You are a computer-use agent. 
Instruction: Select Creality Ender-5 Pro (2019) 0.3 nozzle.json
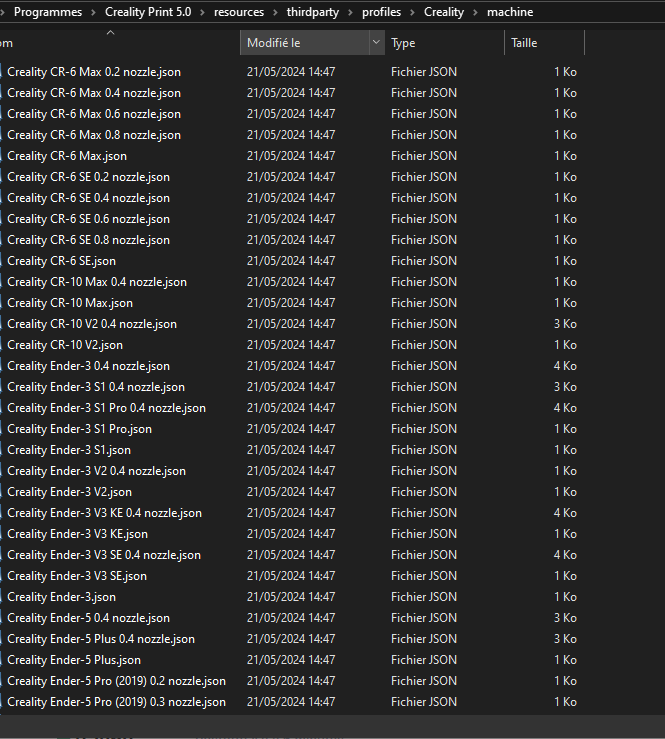(x=116, y=701)
